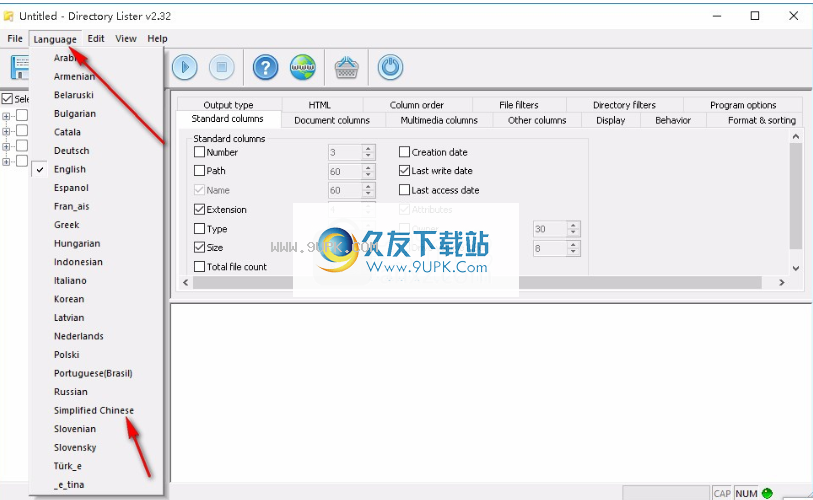Viewport: 813px width, 500px height.
Task: Switch to the Document columns tab
Action: tap(332, 120)
